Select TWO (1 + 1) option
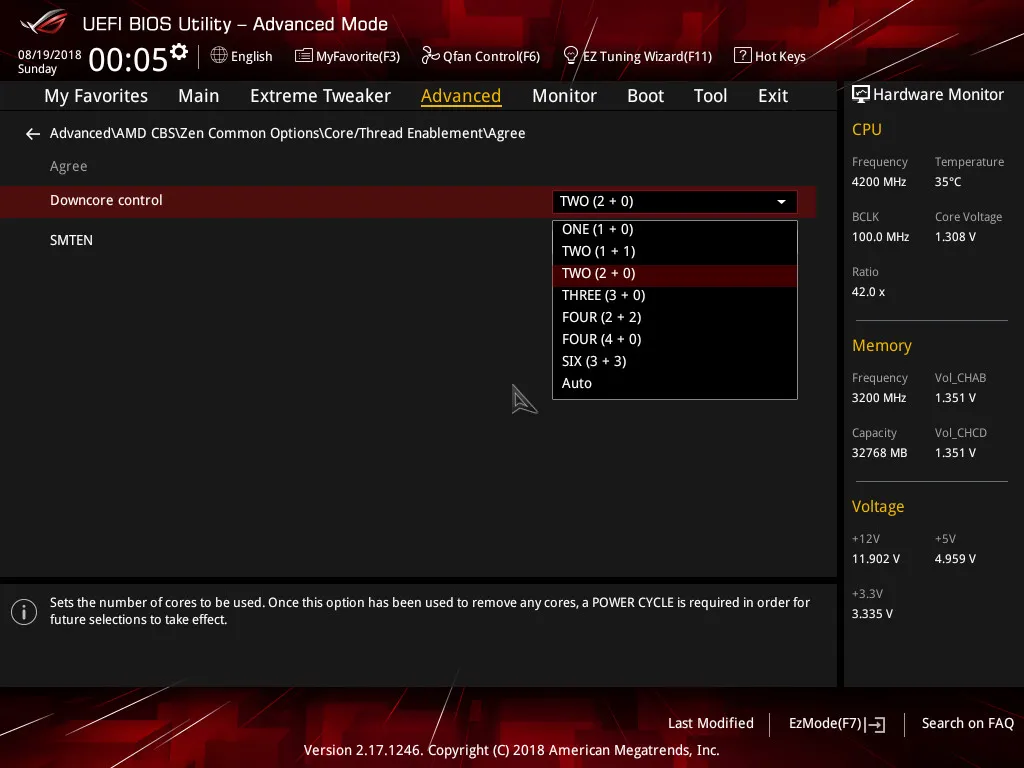This screenshot has height=768, width=1024. (675, 251)
